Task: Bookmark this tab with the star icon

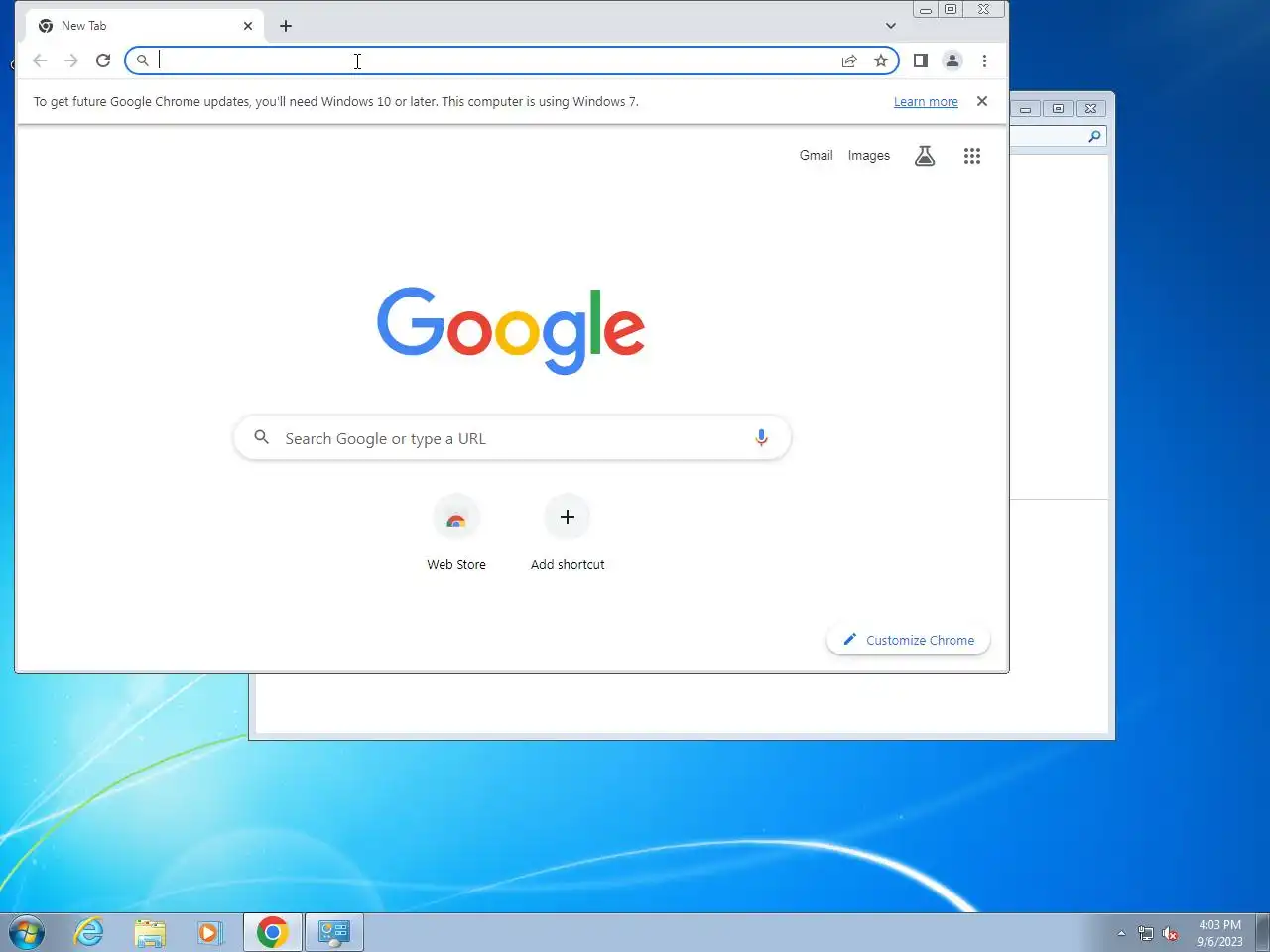Action: click(x=881, y=60)
